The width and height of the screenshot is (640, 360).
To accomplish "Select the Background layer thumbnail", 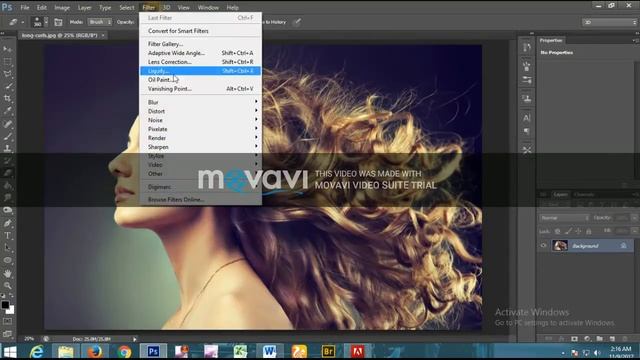I will coord(560,246).
